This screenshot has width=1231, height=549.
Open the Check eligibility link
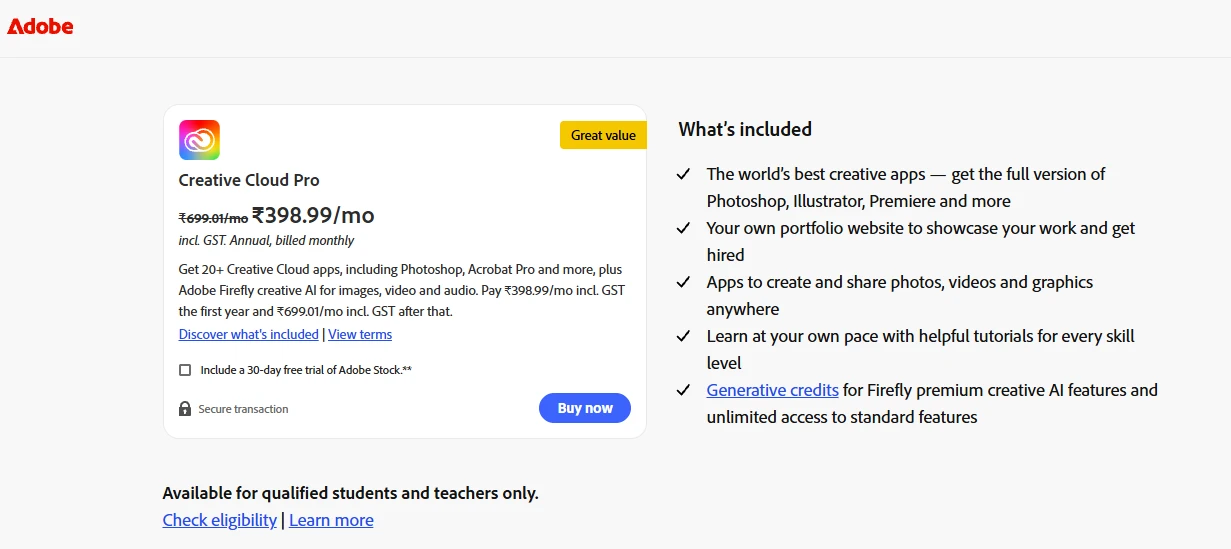(220, 520)
